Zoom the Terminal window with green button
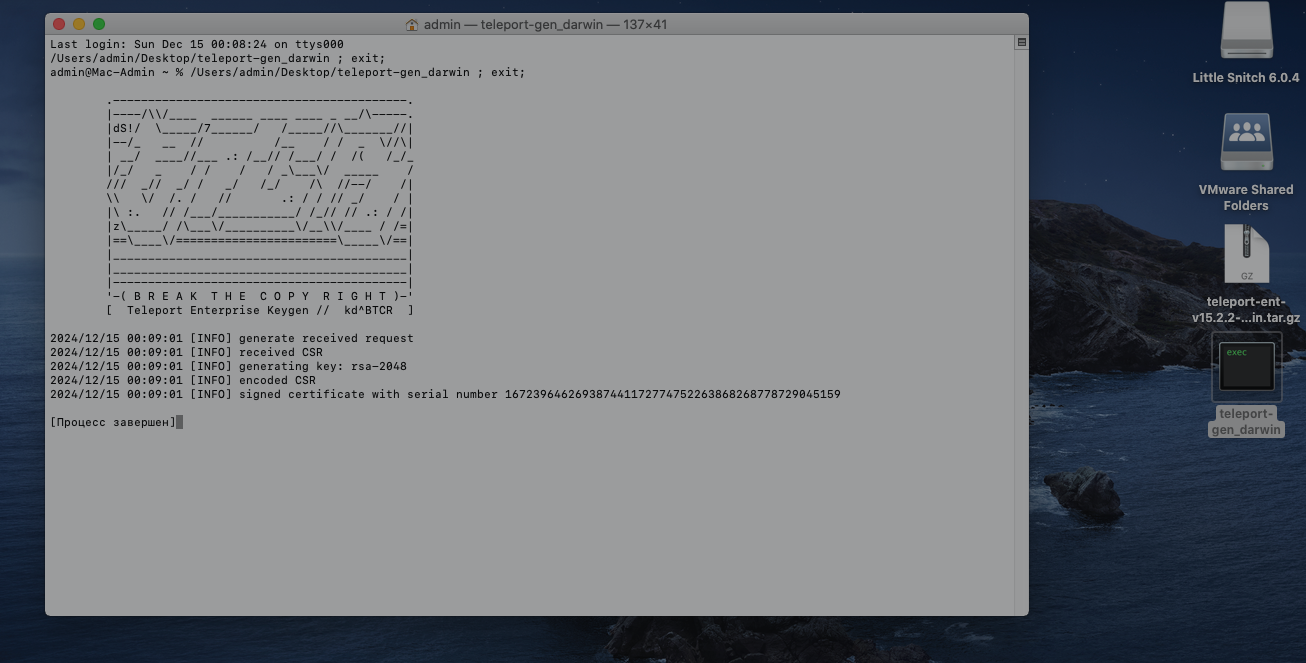 (x=99, y=24)
